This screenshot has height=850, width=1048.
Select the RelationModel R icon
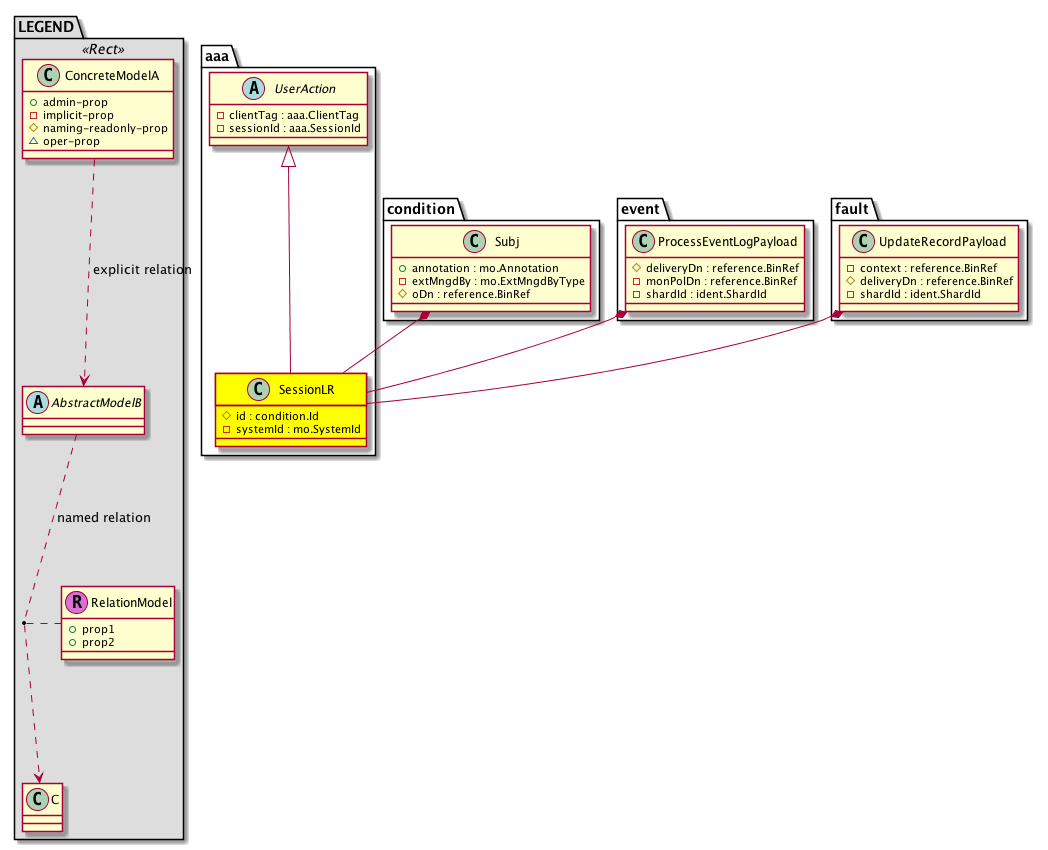pos(77,602)
